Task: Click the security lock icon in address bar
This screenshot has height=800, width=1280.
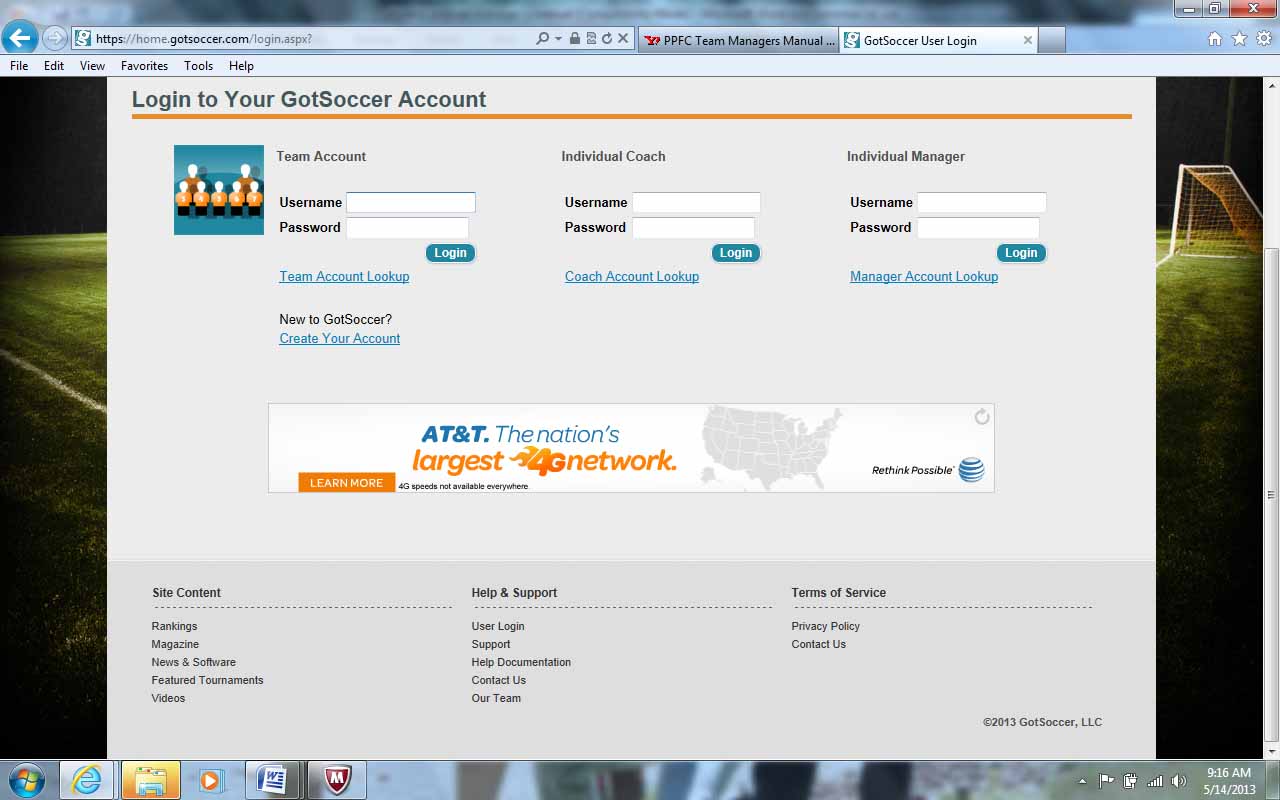Action: [574, 39]
